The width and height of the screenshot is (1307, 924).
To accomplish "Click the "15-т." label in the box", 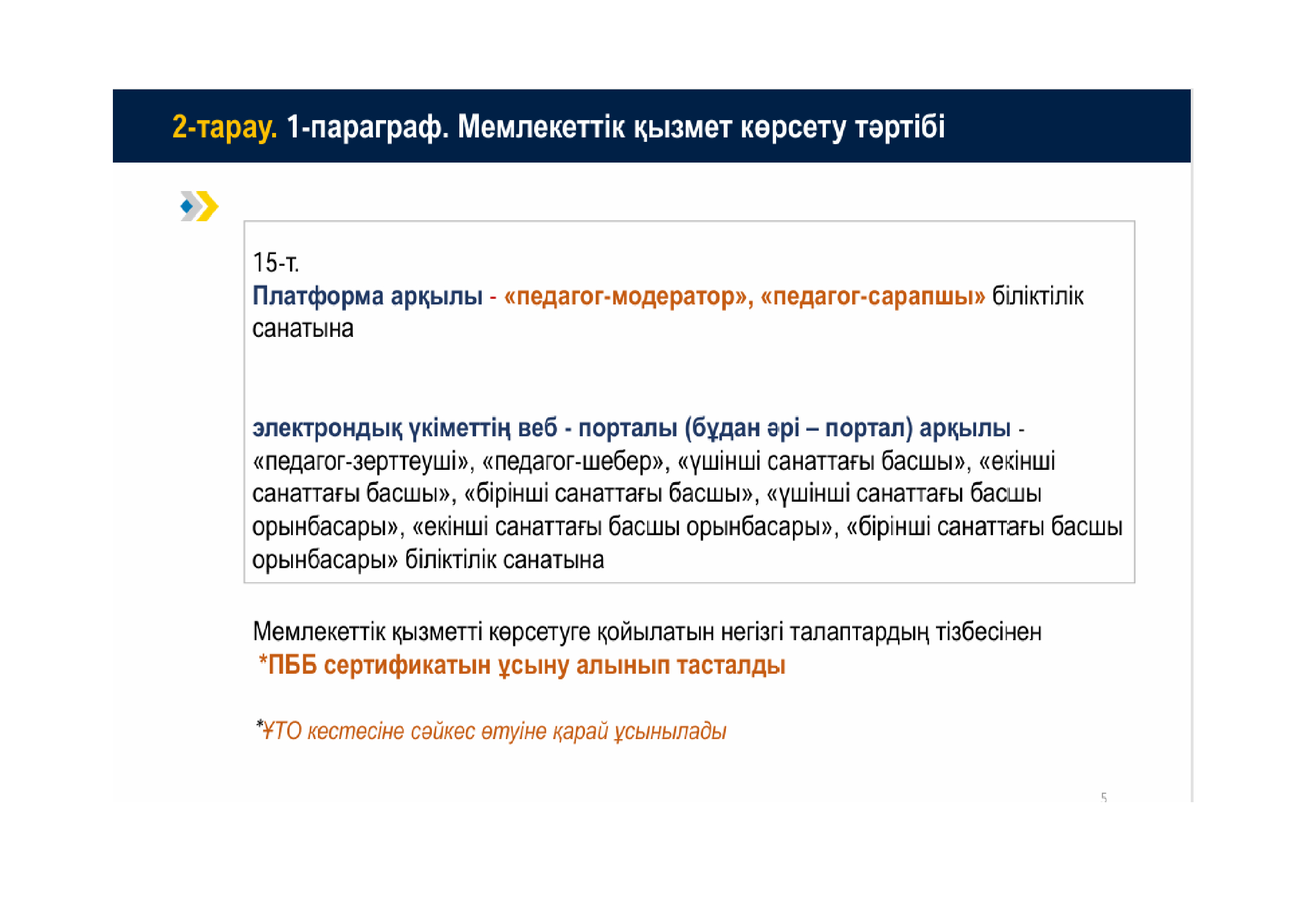I will coord(275,263).
